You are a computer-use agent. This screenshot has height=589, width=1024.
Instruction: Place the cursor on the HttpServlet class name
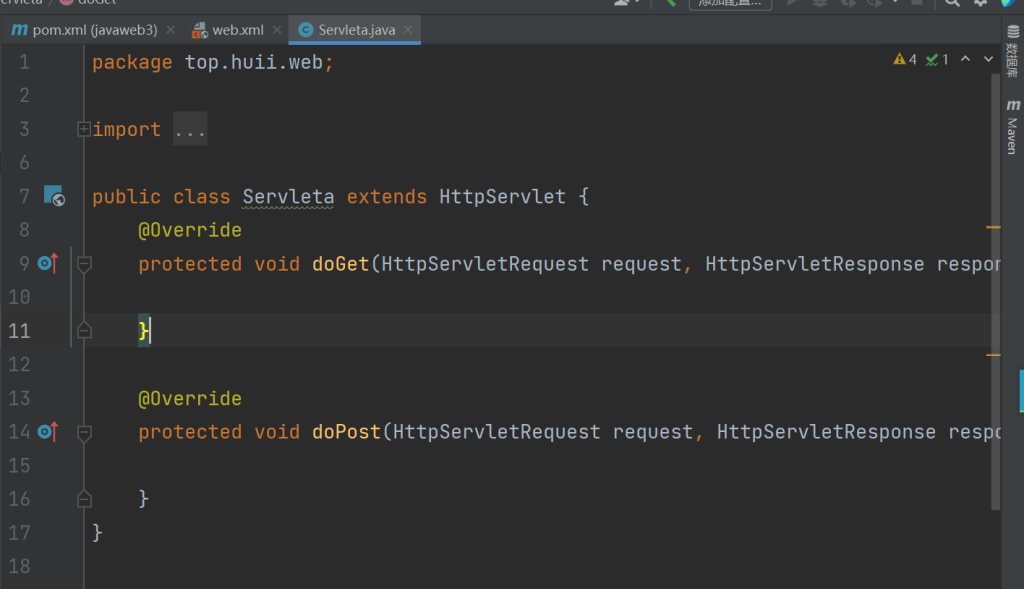click(x=502, y=197)
